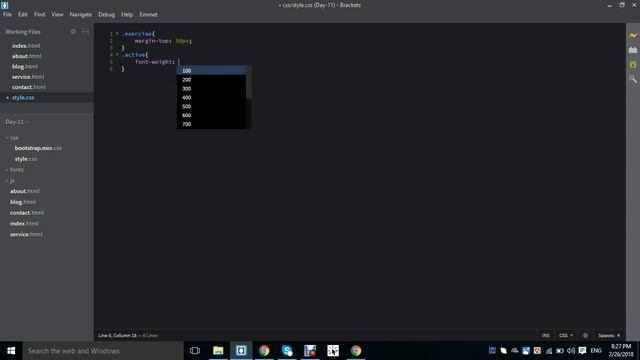This screenshot has height=360, width=640.
Task: Click the OneDrive cloud icon in the tray
Action: click(x=515, y=351)
